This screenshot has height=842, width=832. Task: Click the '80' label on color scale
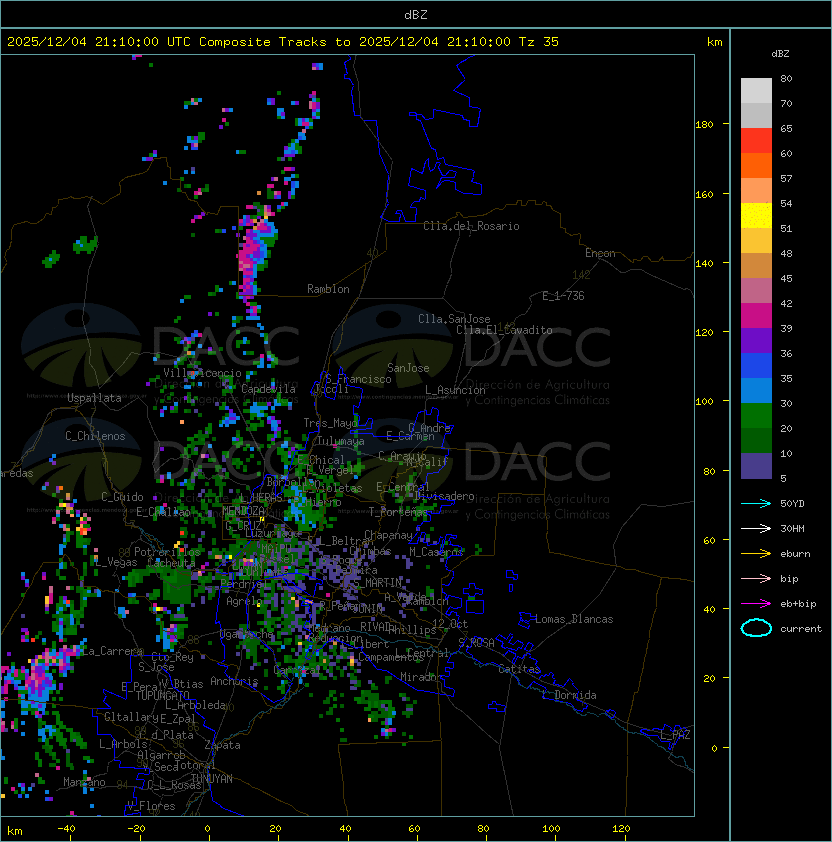[x=786, y=78]
